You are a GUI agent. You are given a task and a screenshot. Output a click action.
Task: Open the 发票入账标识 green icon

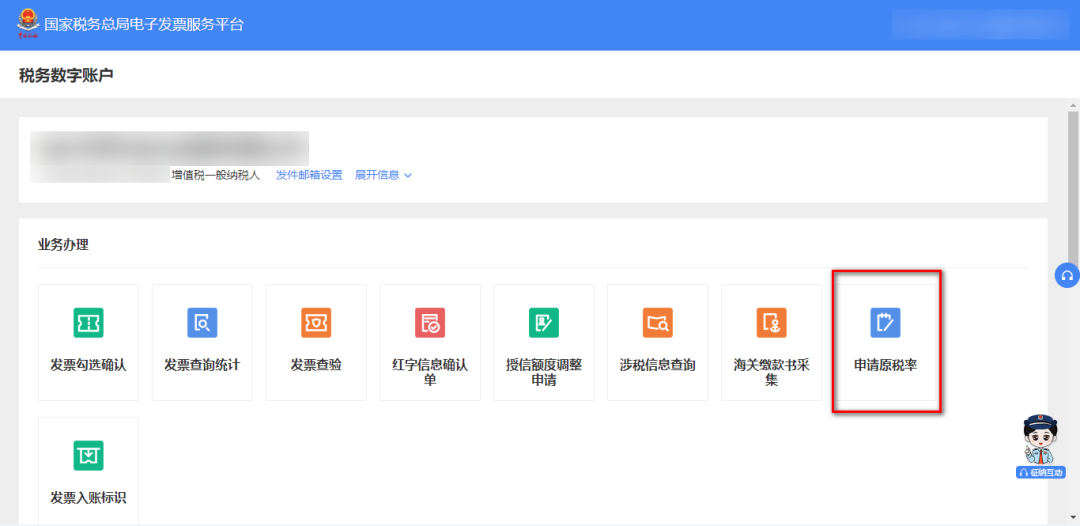coord(88,455)
